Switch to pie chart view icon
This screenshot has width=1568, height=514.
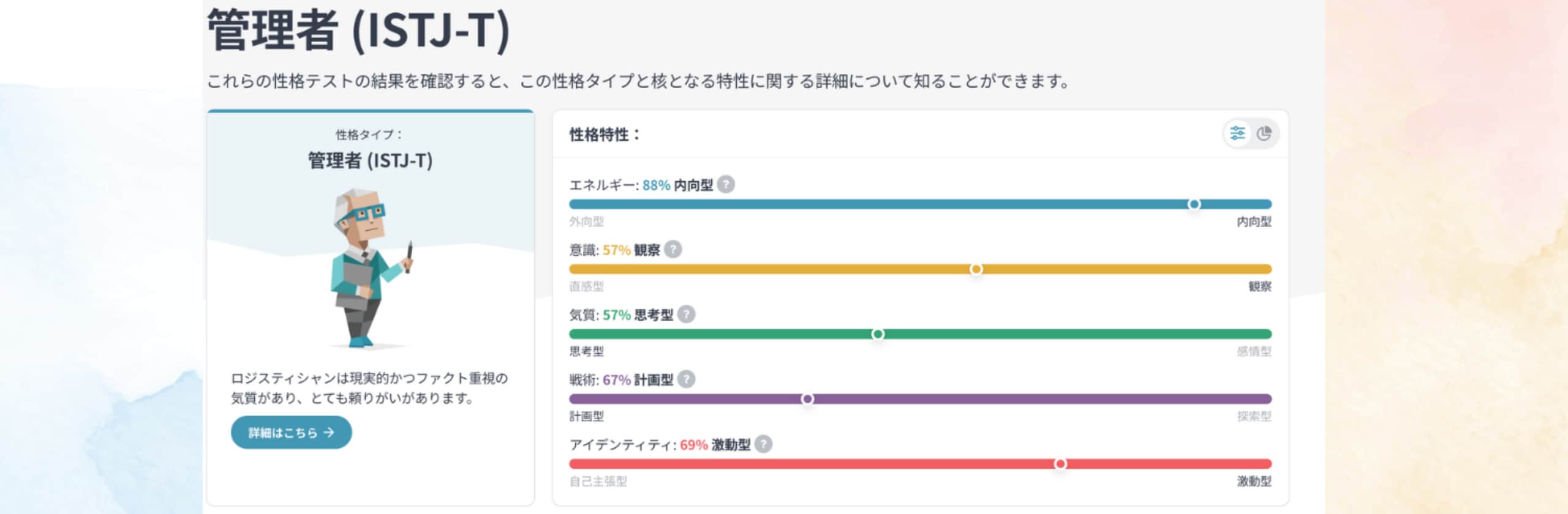[x=1264, y=133]
